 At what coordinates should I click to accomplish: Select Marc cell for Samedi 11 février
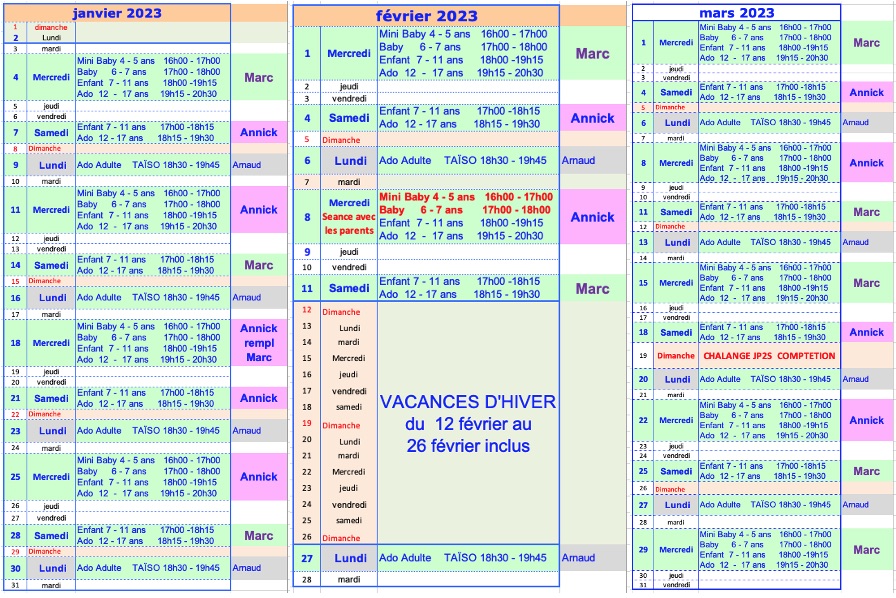592,289
